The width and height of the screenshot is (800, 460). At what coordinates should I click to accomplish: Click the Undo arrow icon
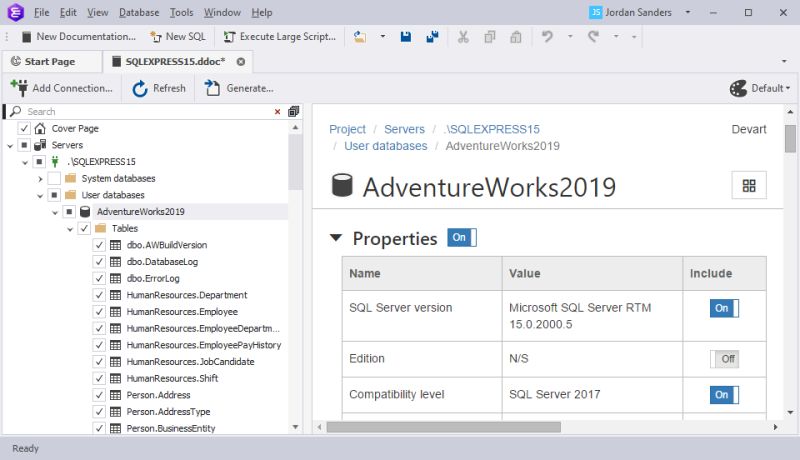click(x=547, y=37)
